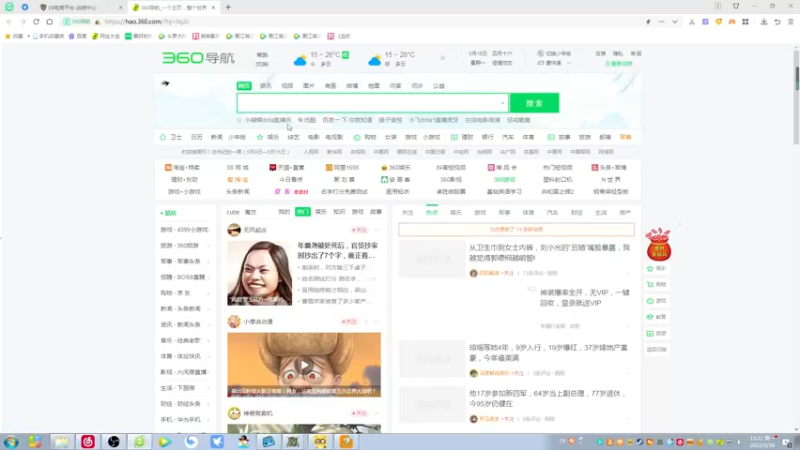Click the browser back arrow
The image size is (800, 450).
coord(9,22)
